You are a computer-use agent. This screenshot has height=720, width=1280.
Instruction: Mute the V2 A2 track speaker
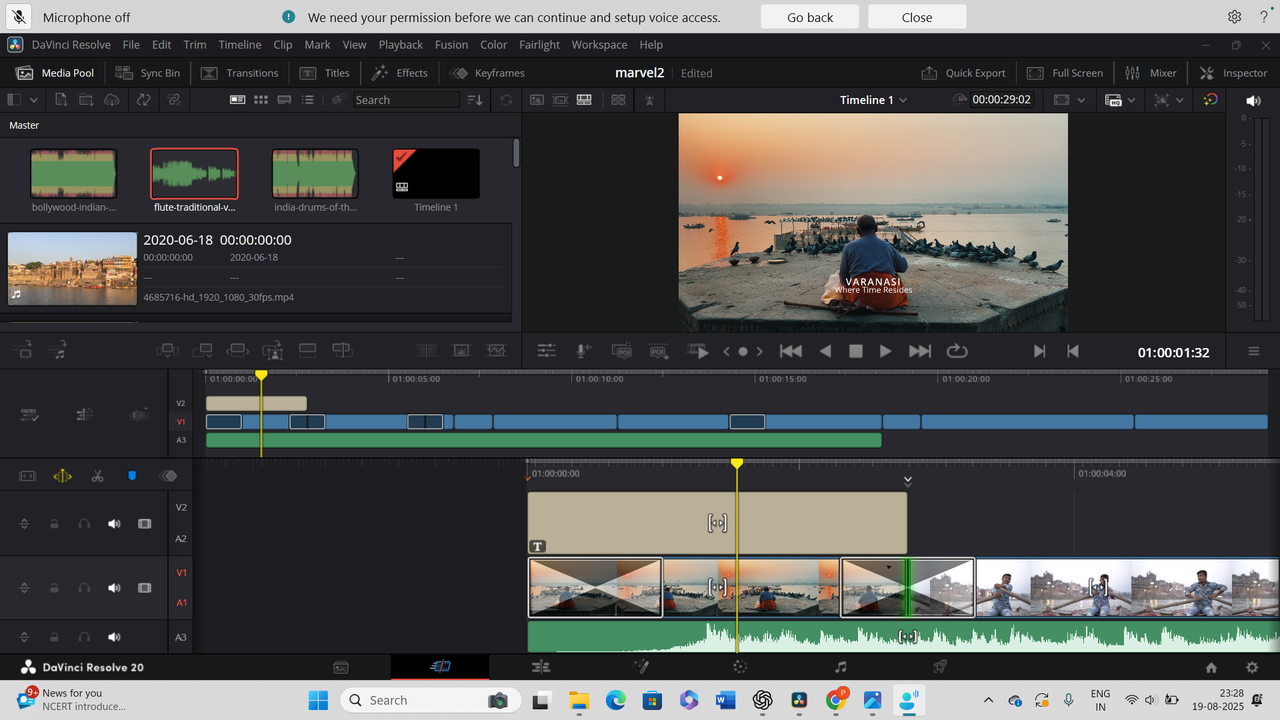point(114,523)
